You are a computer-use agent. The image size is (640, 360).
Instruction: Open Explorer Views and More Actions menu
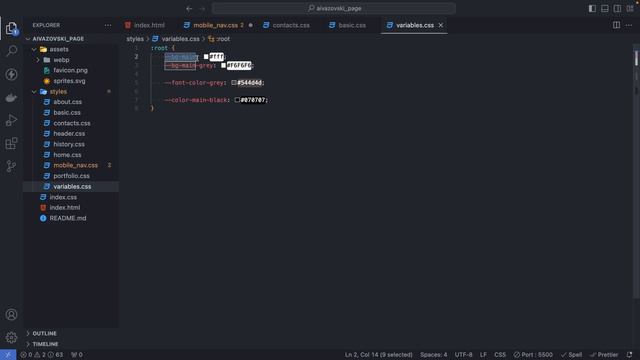(108, 25)
